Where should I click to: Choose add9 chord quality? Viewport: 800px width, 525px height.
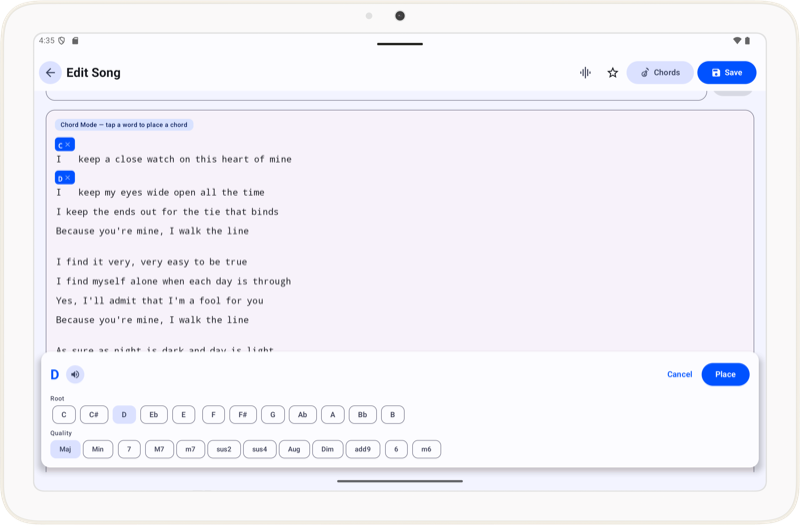(x=363, y=449)
